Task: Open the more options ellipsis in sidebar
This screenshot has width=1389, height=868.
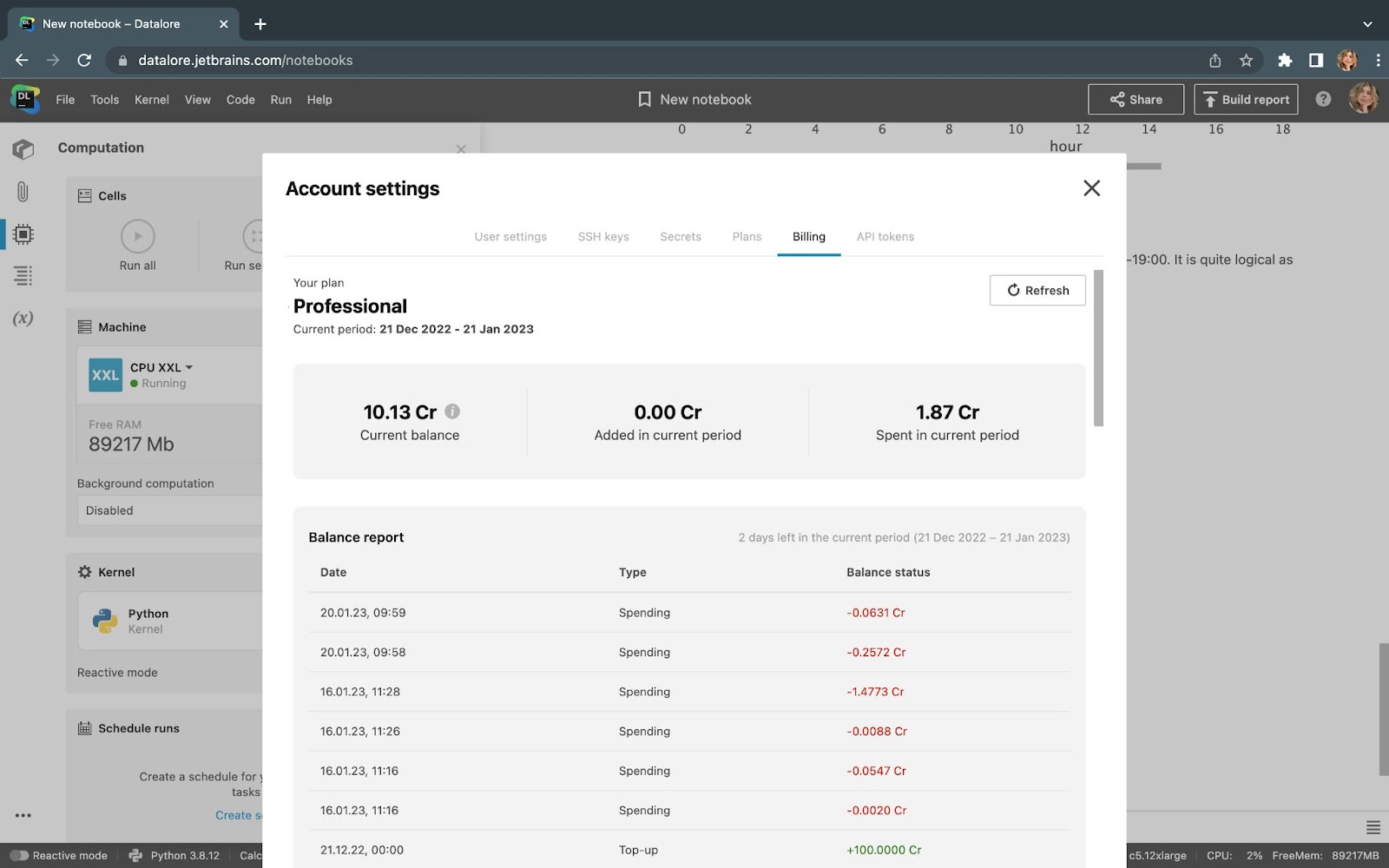Action: tap(23, 815)
